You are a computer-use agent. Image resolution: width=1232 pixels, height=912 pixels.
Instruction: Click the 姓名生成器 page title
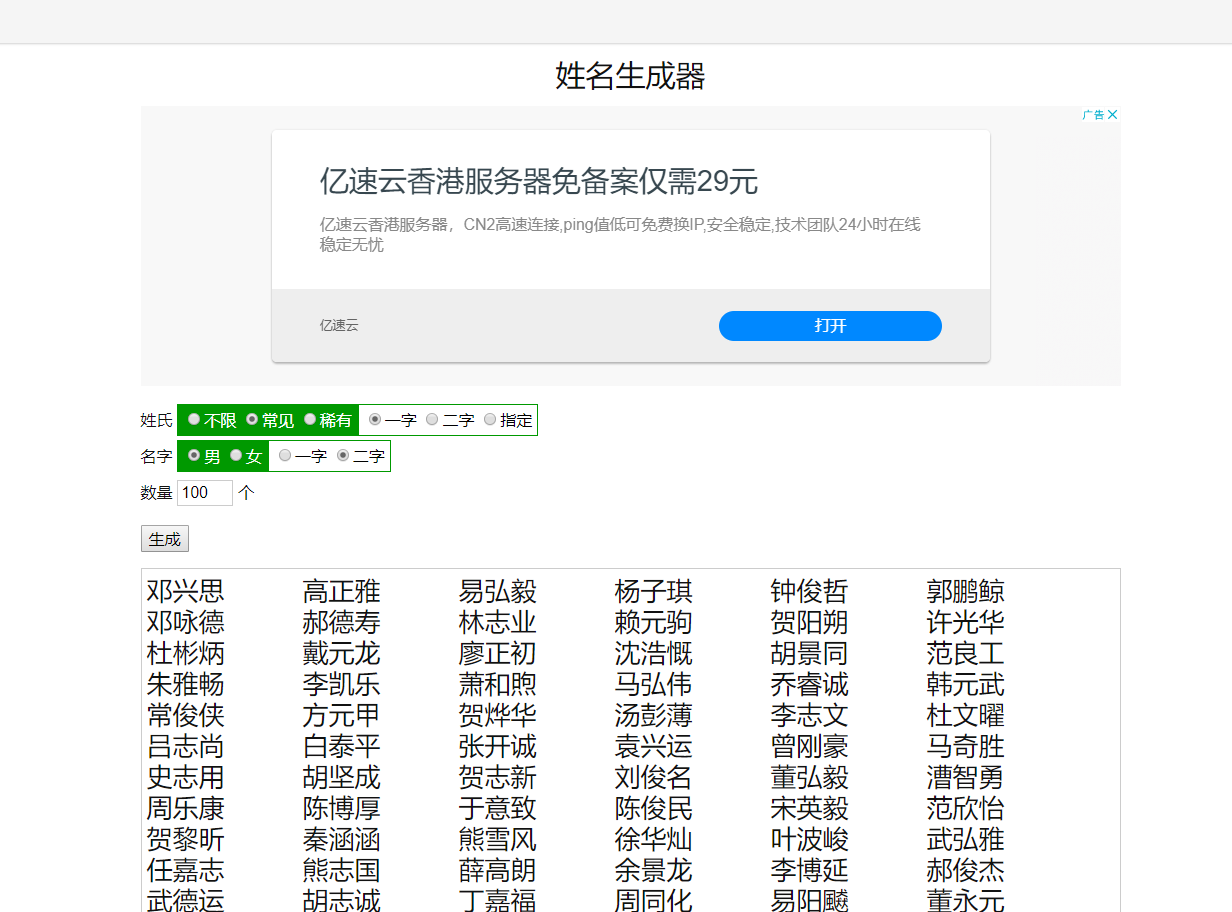pyautogui.click(x=628, y=76)
